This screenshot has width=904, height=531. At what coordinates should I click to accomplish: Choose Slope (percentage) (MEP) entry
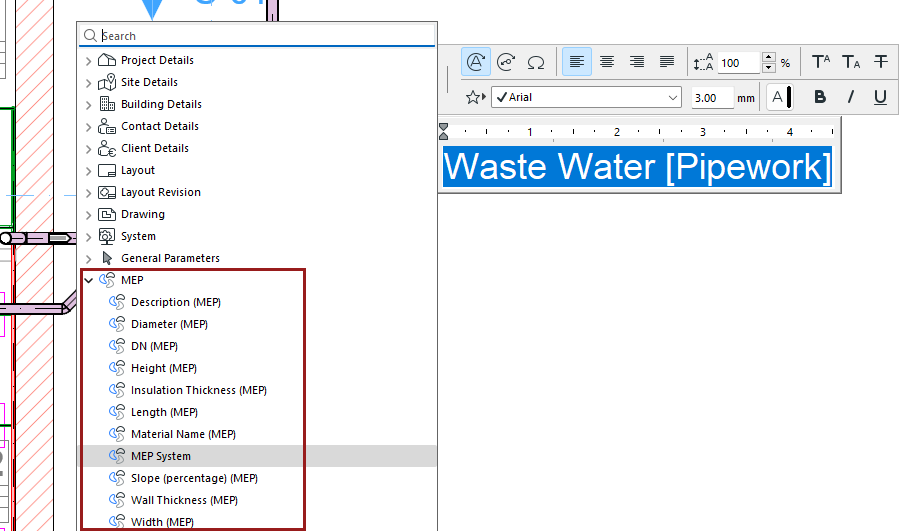click(194, 478)
